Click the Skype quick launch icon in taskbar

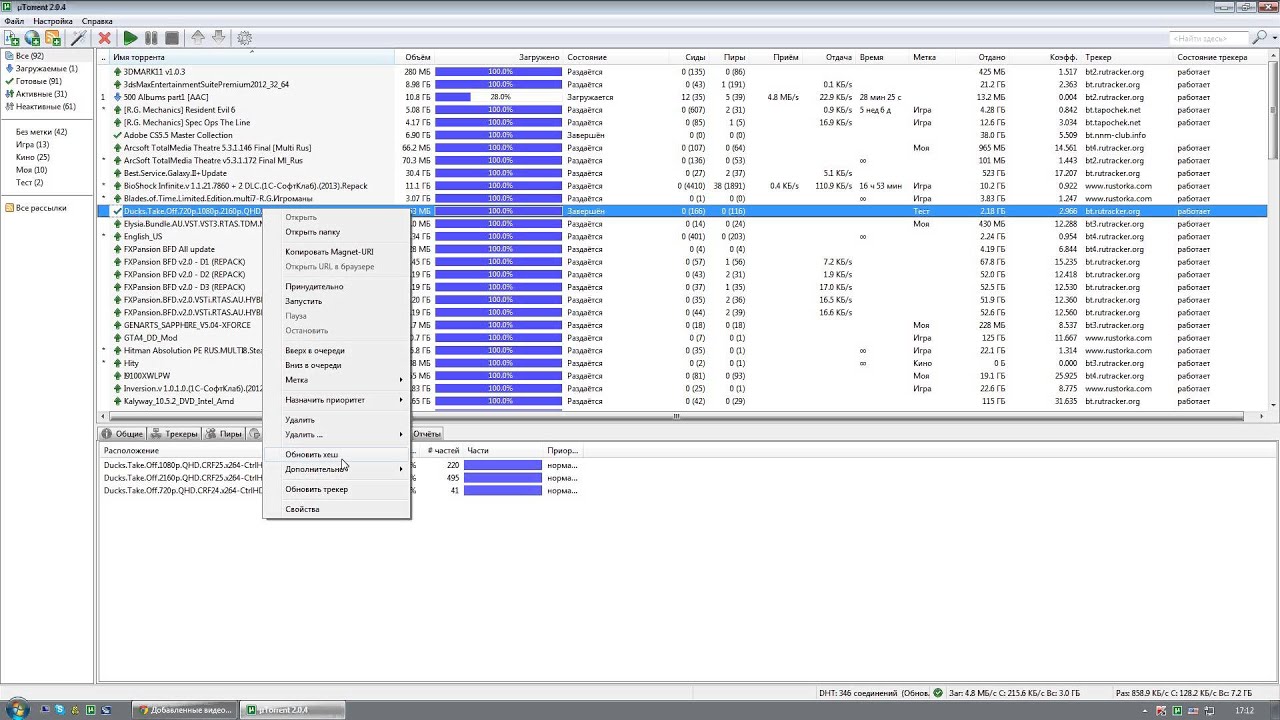click(59, 709)
